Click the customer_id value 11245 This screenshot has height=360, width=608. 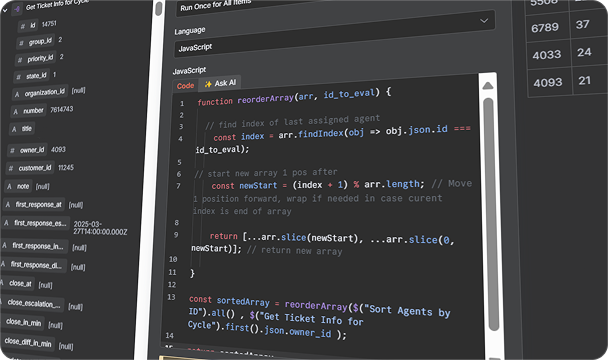[x=66, y=168]
